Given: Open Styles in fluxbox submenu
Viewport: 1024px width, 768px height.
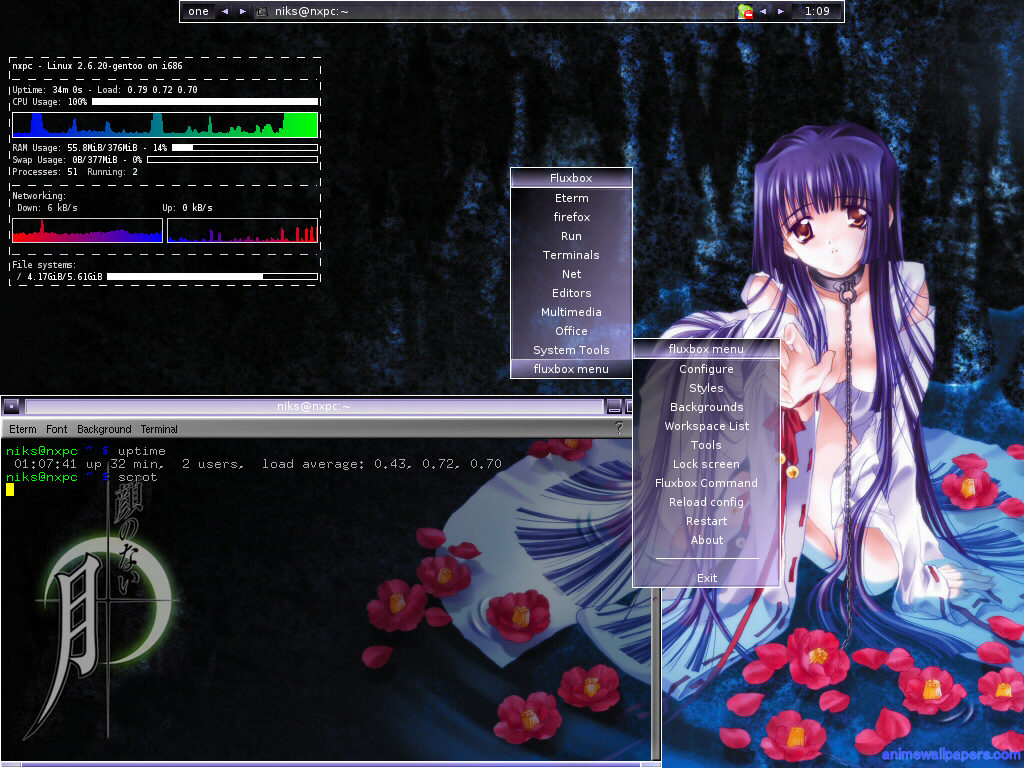Looking at the screenshot, I should [x=706, y=388].
